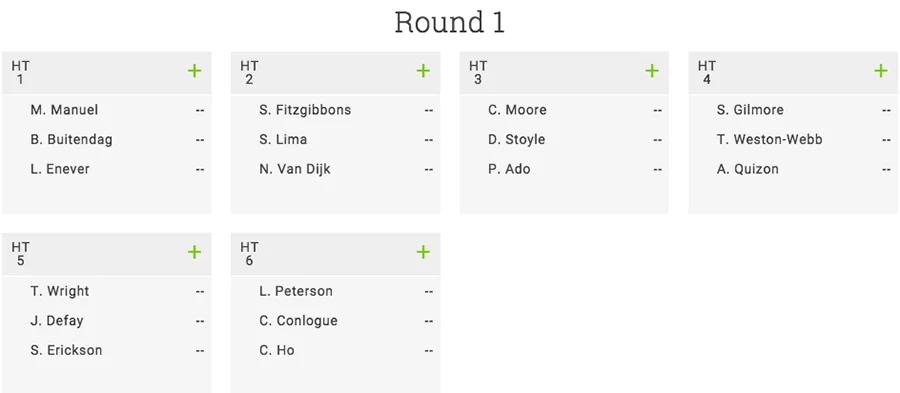Open heat 5 details via plus icon

195,252
